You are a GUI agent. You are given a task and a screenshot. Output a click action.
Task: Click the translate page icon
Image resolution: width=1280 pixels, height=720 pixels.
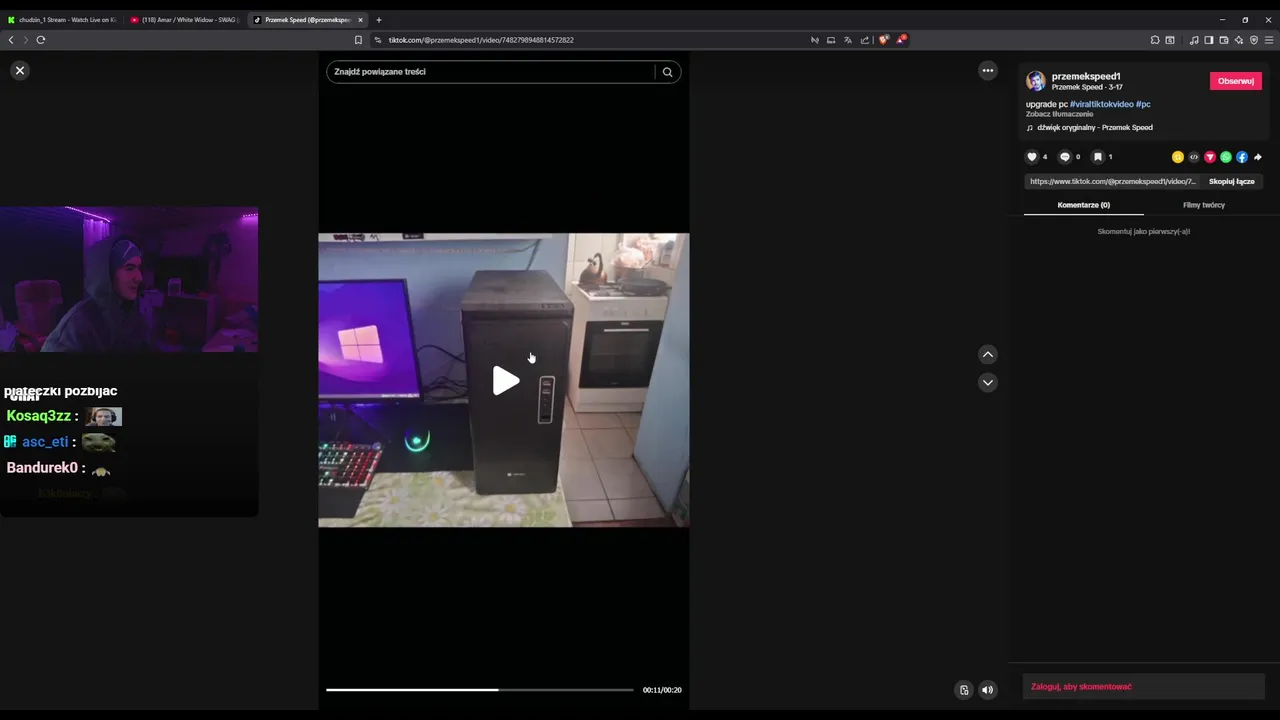coord(847,40)
